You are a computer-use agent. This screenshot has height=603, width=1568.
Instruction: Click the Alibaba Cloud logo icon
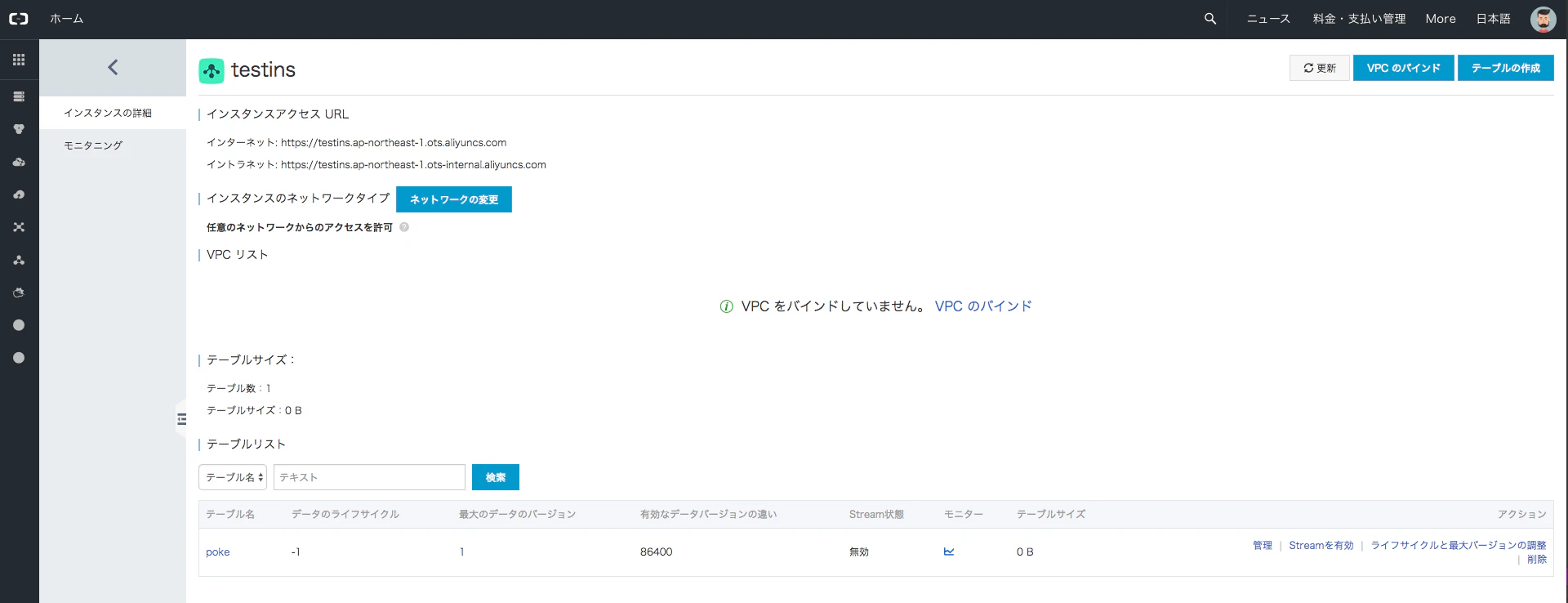(18, 19)
